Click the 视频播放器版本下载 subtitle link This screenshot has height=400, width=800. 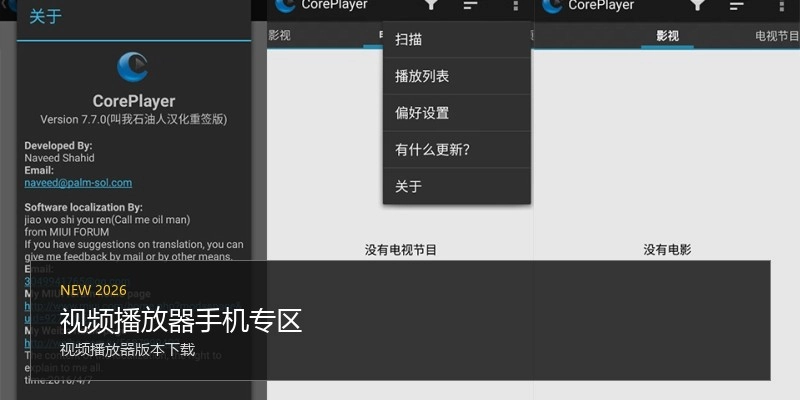tap(127, 349)
